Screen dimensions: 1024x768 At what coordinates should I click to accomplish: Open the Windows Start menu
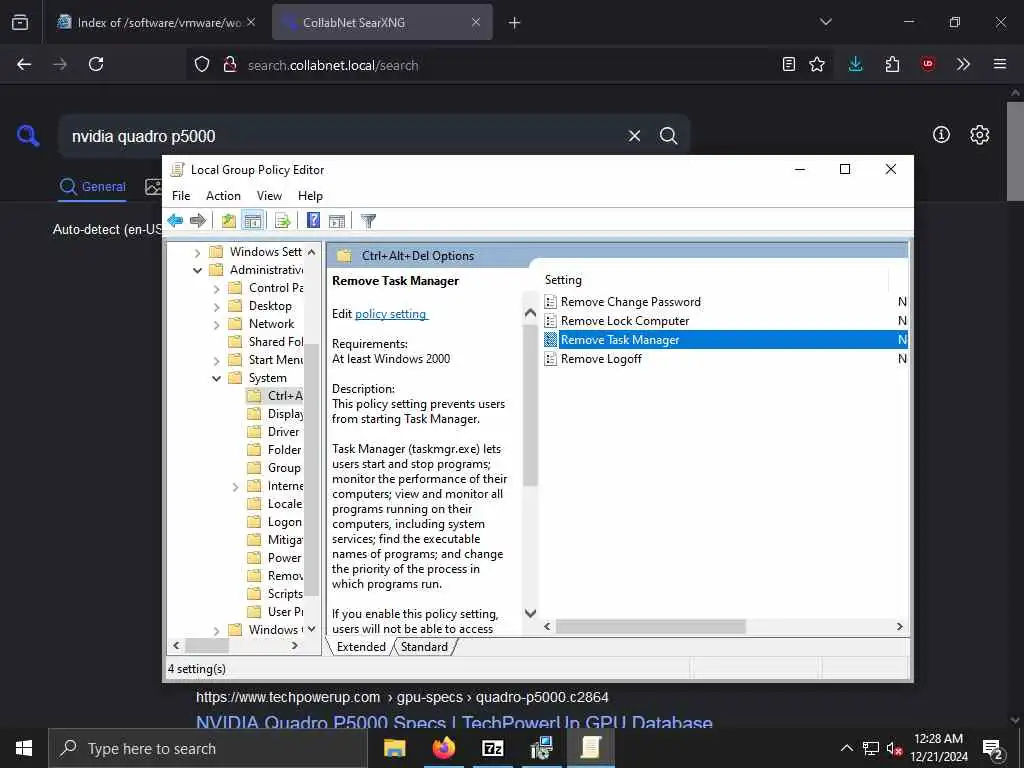point(24,748)
